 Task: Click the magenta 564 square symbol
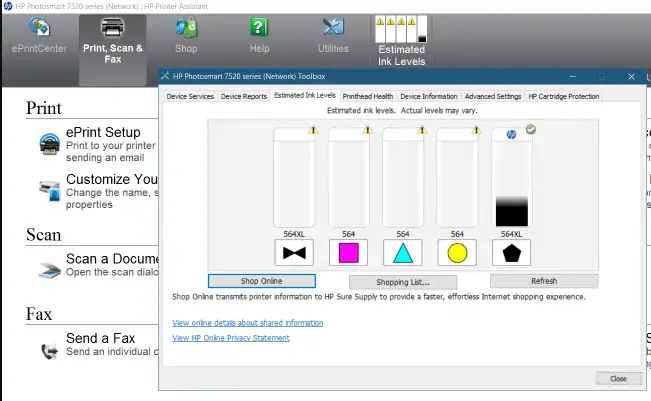coord(348,252)
